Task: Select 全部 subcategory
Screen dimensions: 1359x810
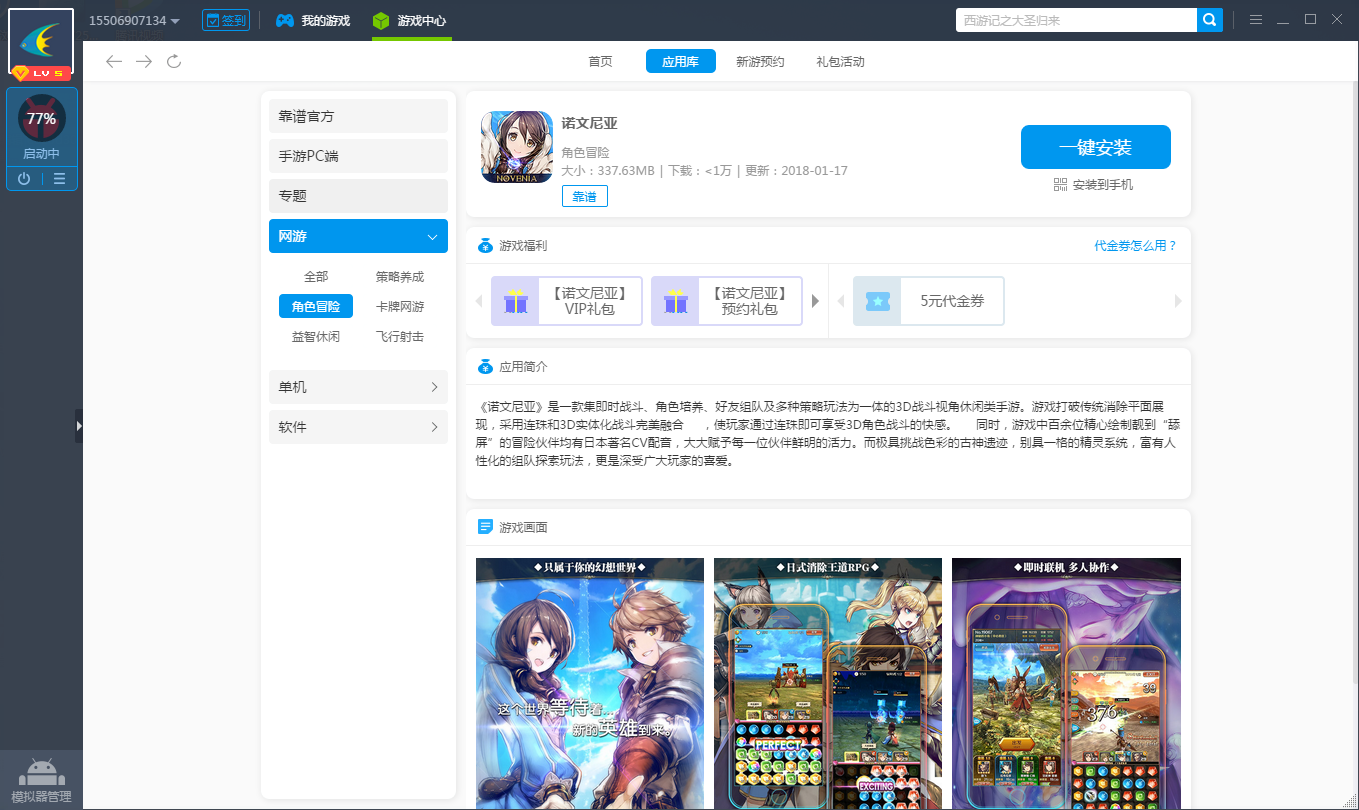Action: point(316,277)
